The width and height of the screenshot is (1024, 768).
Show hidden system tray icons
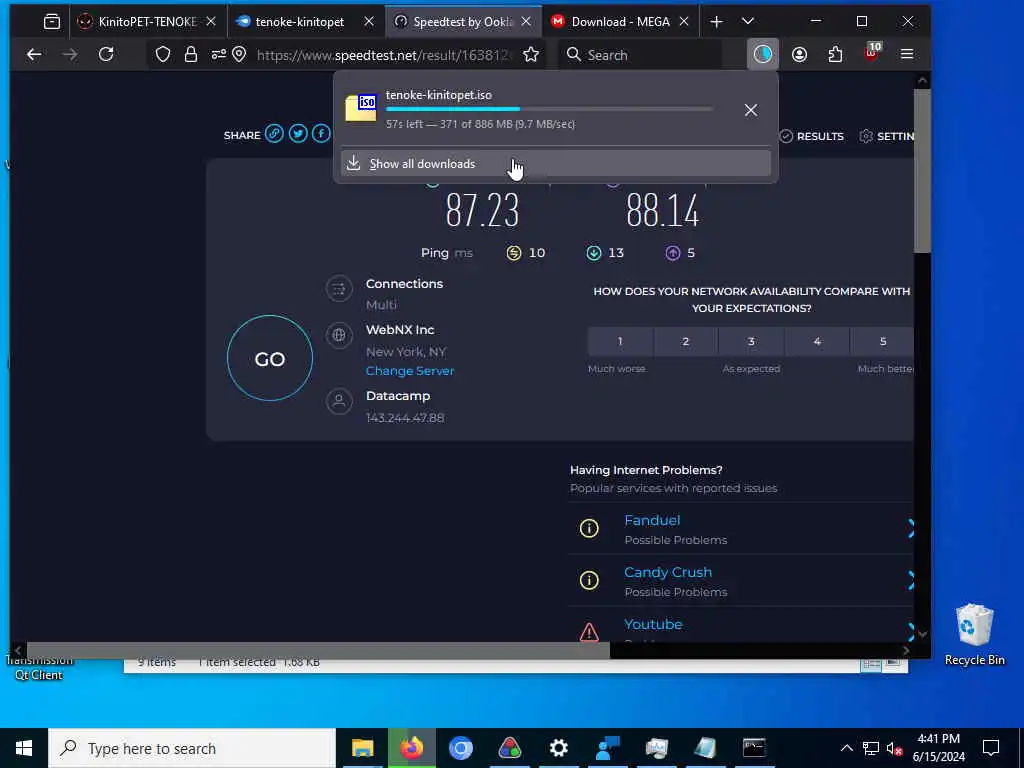coord(846,748)
